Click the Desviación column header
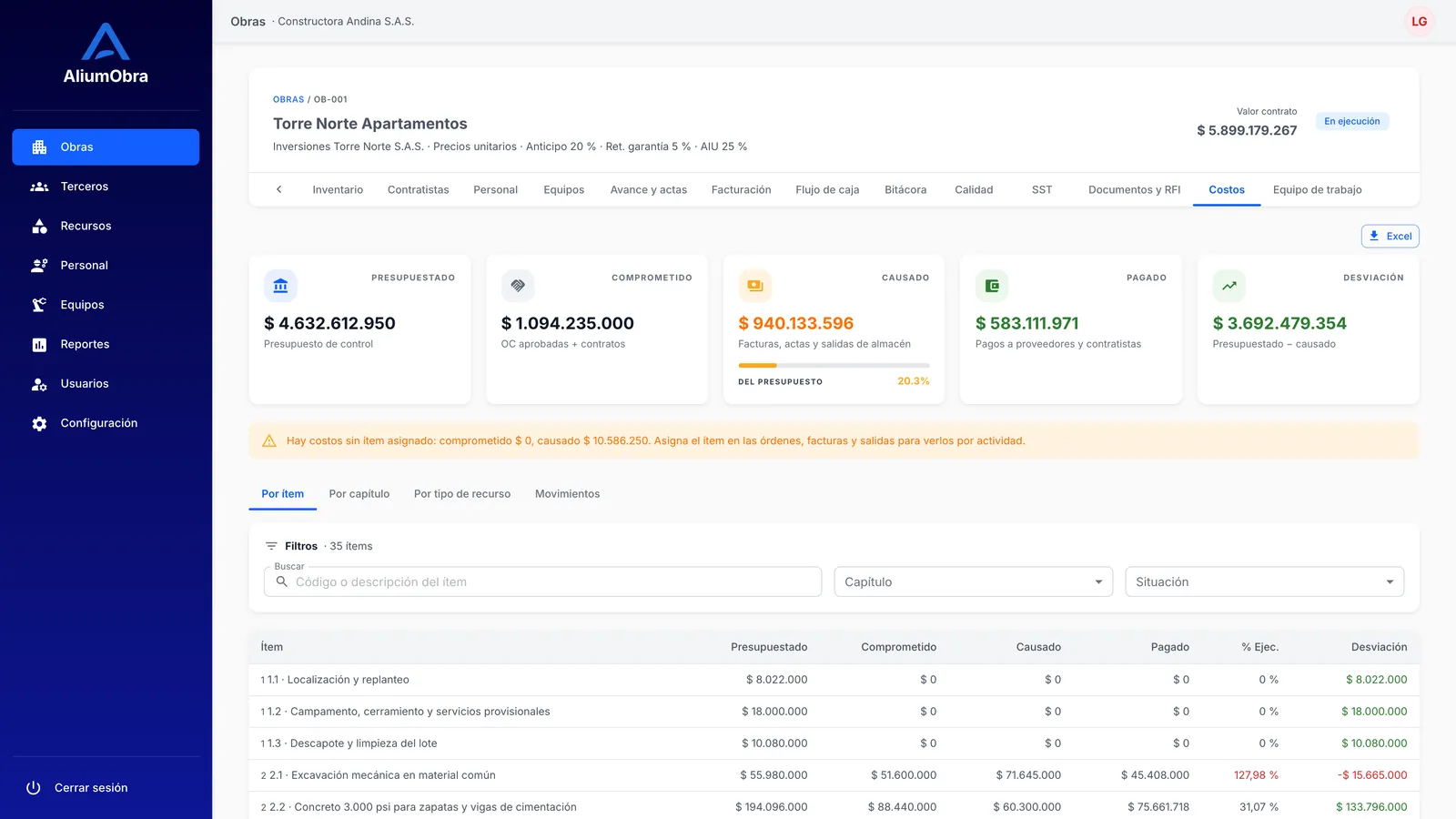 coord(1379,647)
